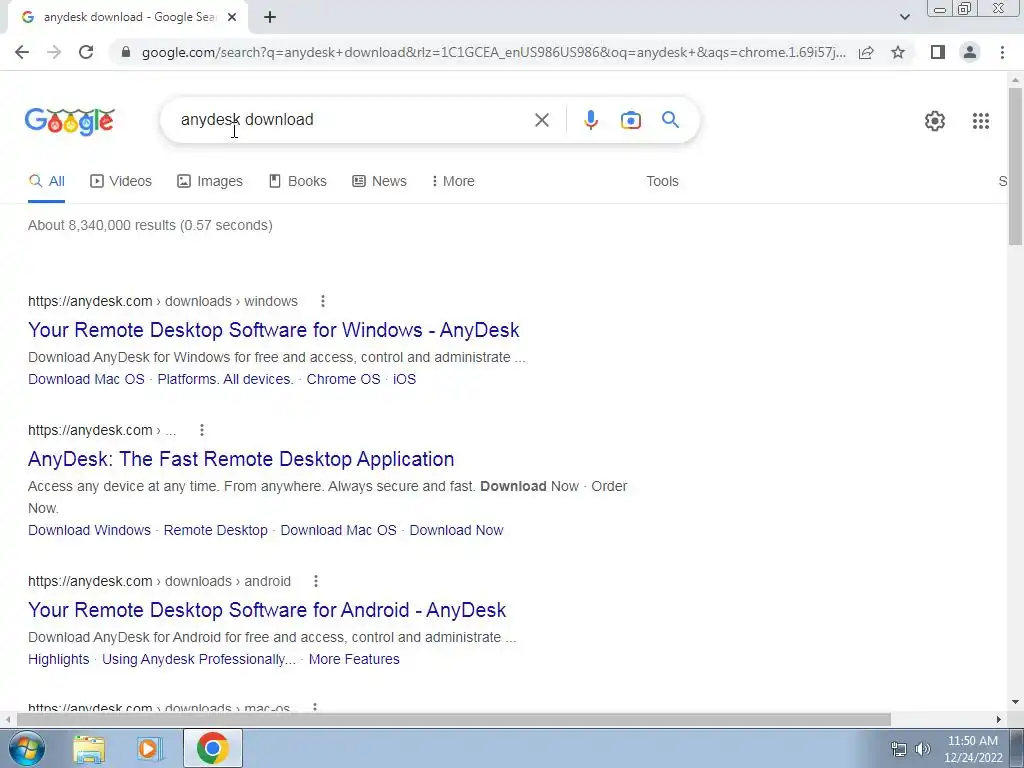1024x768 pixels.
Task: Click the vertical scrollbar thumb
Action: click(1016, 167)
